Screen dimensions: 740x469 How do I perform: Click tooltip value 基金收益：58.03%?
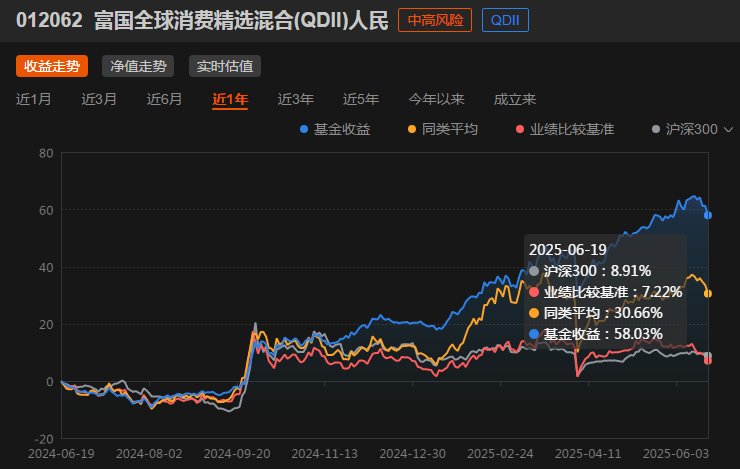[x=603, y=334]
